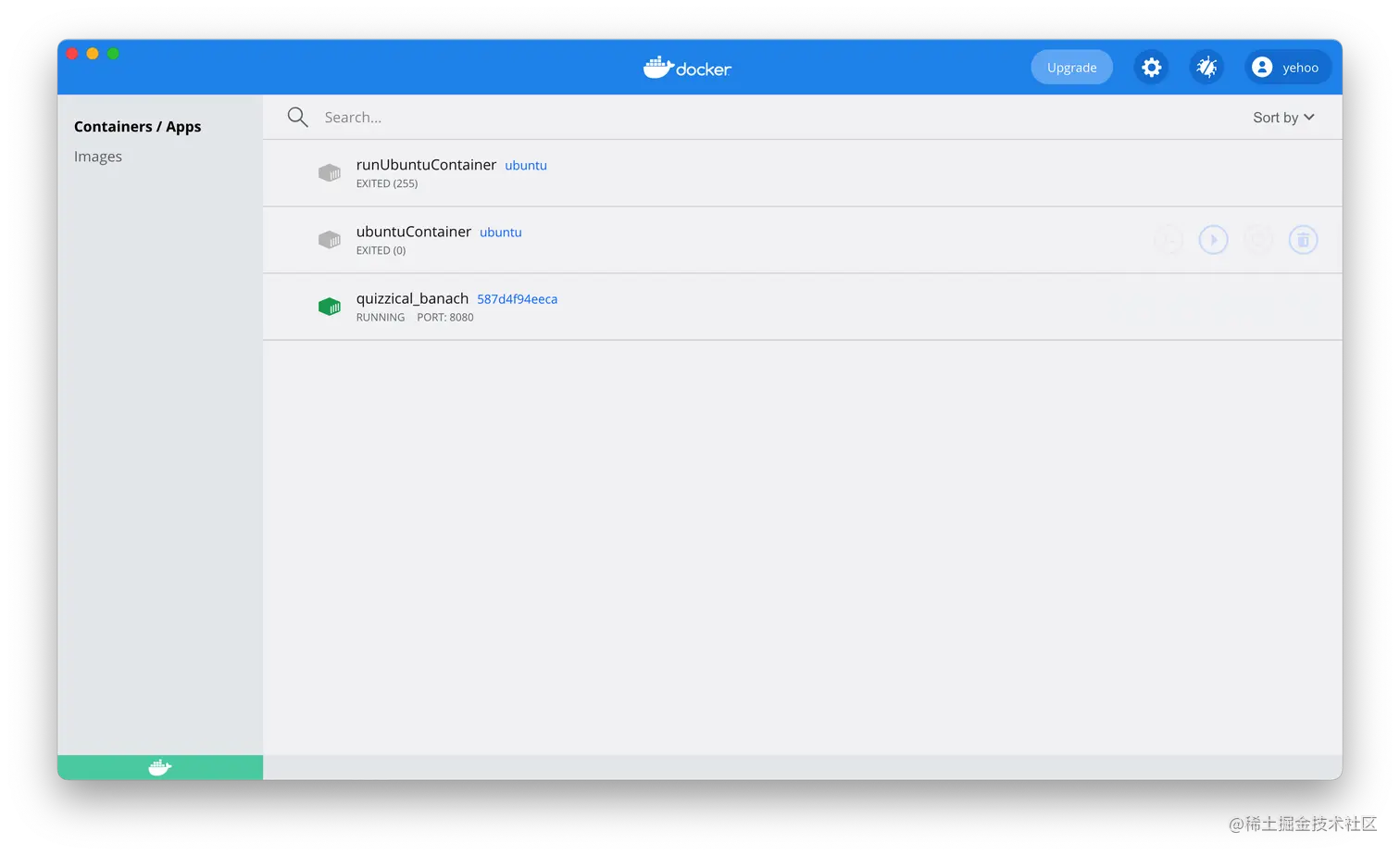
Task: Click the ubuntuContainer gray container icon
Action: point(330,240)
